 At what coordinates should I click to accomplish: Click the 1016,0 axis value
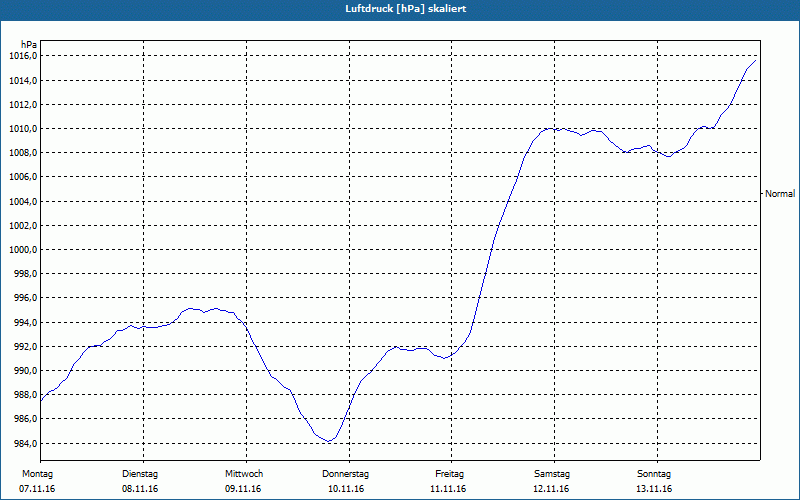coord(23,56)
